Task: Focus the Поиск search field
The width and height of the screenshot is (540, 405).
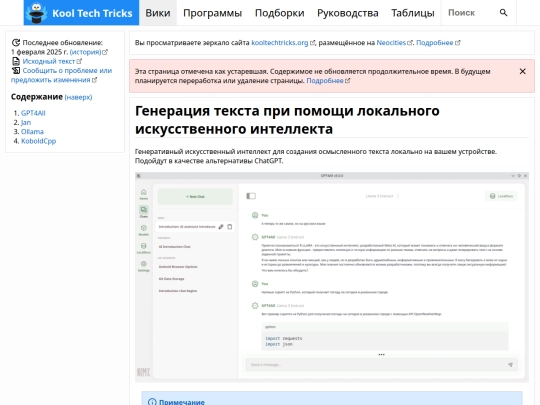Action: tap(470, 13)
